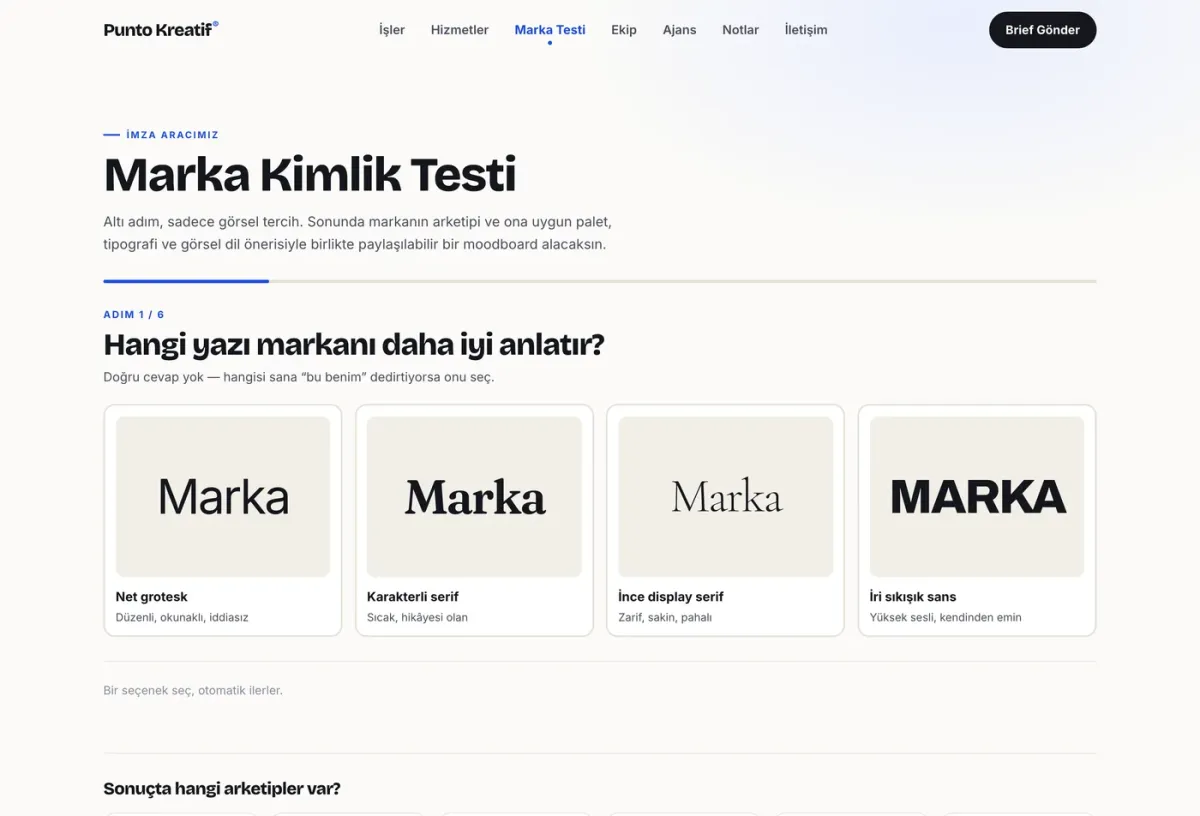Click the 'Hangi yazı markanı daha iyi anlatır?' question
The image size is (1200, 816).
tap(354, 345)
